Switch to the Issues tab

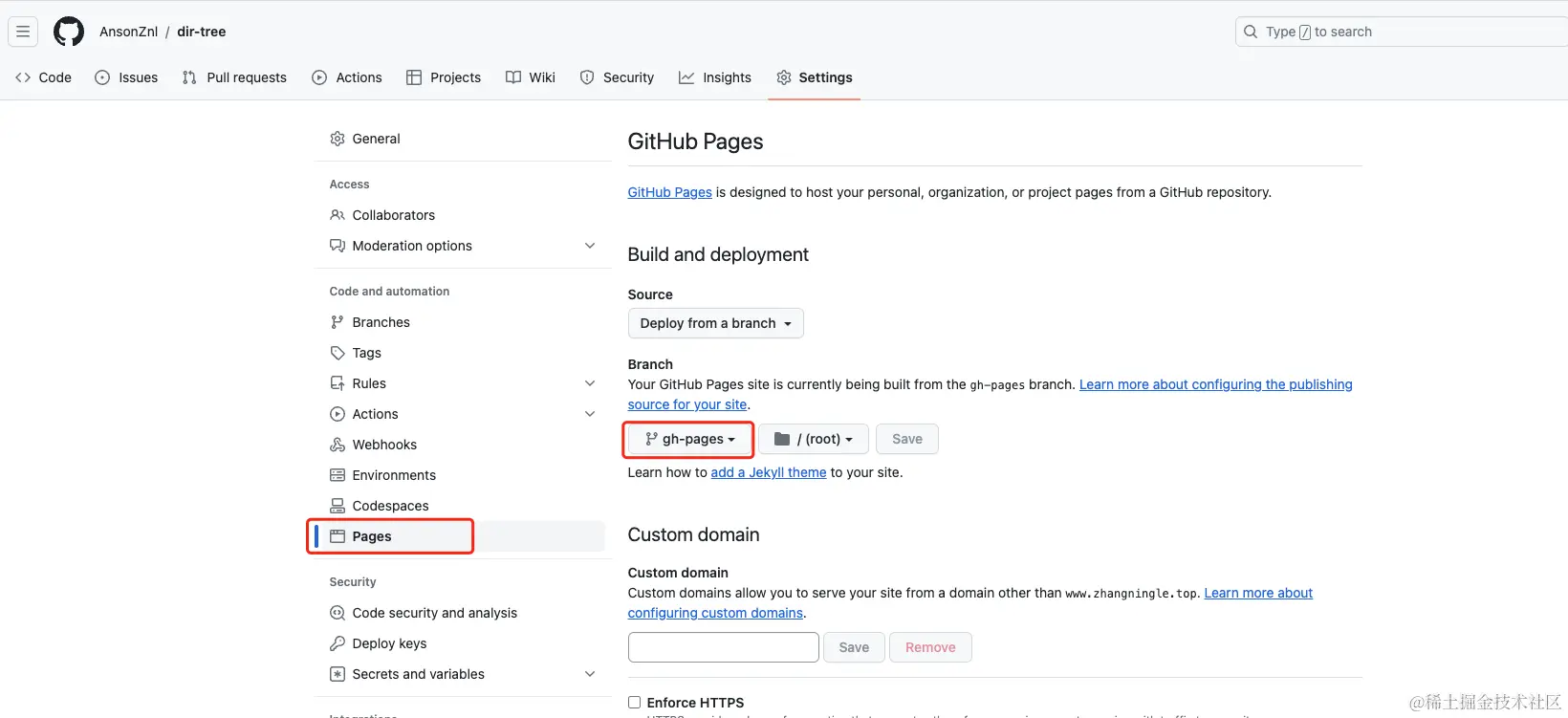point(126,77)
